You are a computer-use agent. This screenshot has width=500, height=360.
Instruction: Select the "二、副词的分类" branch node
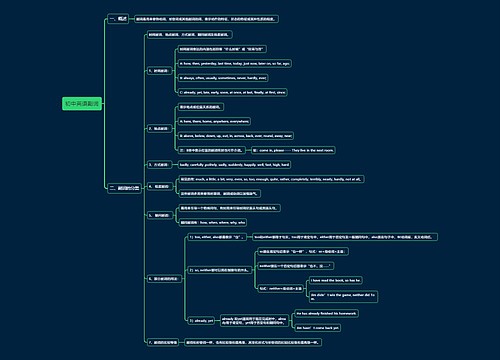(x=124, y=188)
